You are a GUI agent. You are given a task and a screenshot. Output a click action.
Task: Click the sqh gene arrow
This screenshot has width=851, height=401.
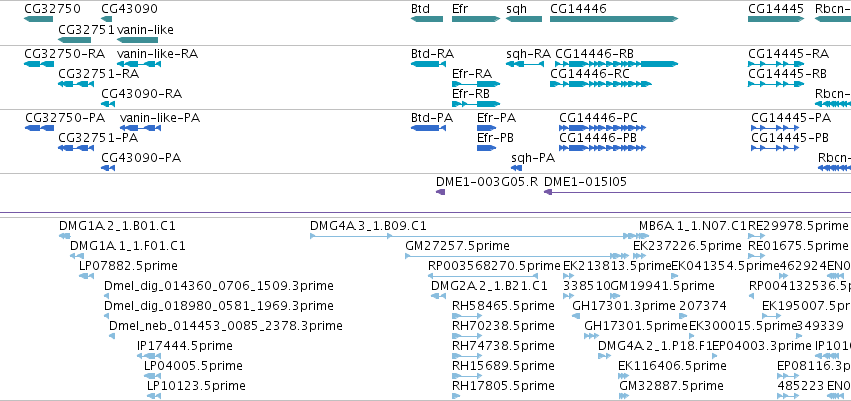click(x=524, y=19)
